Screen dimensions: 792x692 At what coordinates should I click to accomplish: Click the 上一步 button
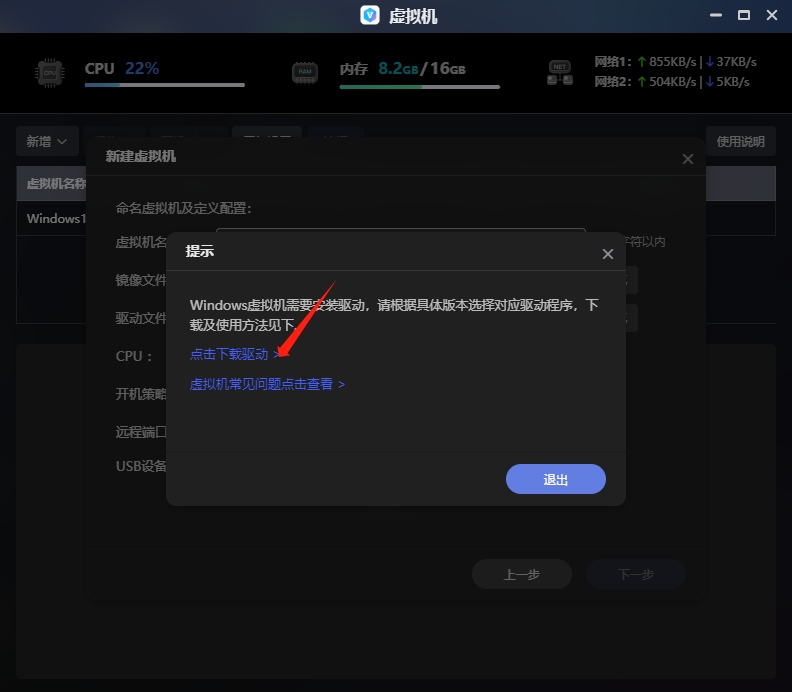point(522,574)
